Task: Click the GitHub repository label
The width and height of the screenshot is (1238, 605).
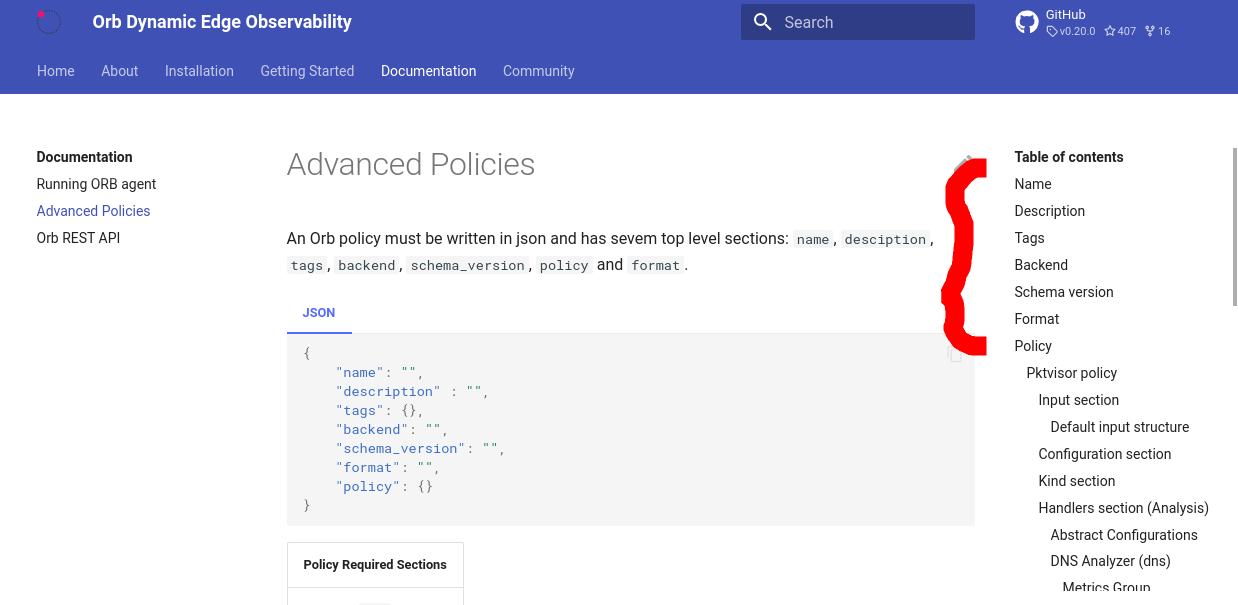Action: tap(1066, 15)
